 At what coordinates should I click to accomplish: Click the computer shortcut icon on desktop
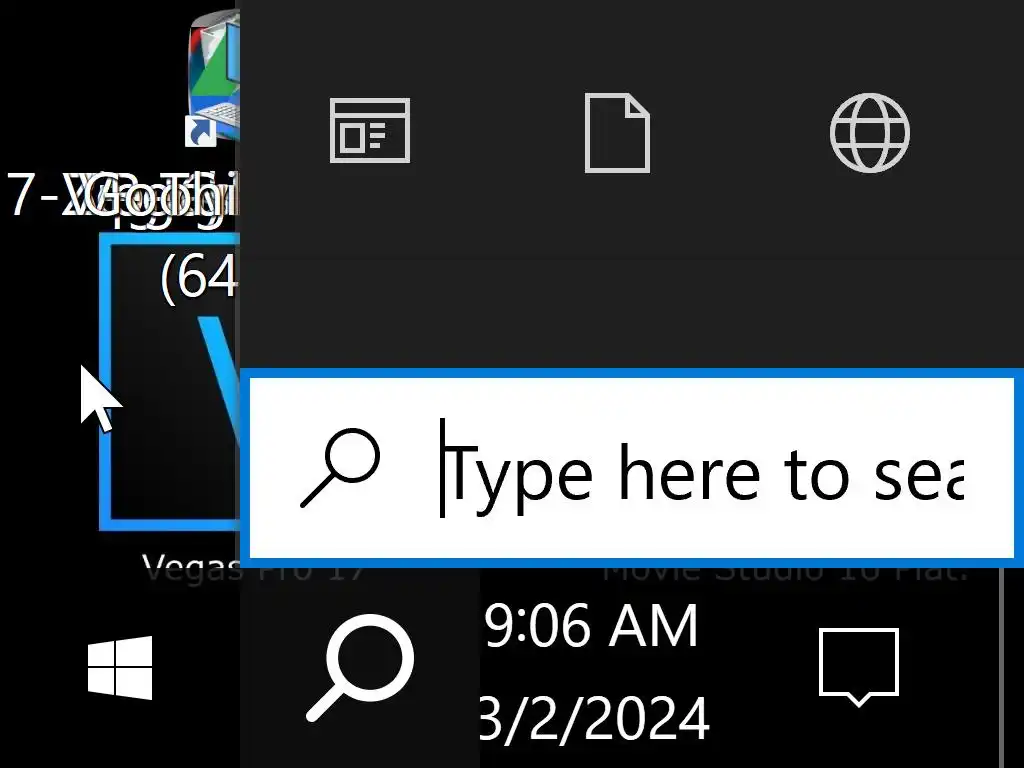click(214, 77)
